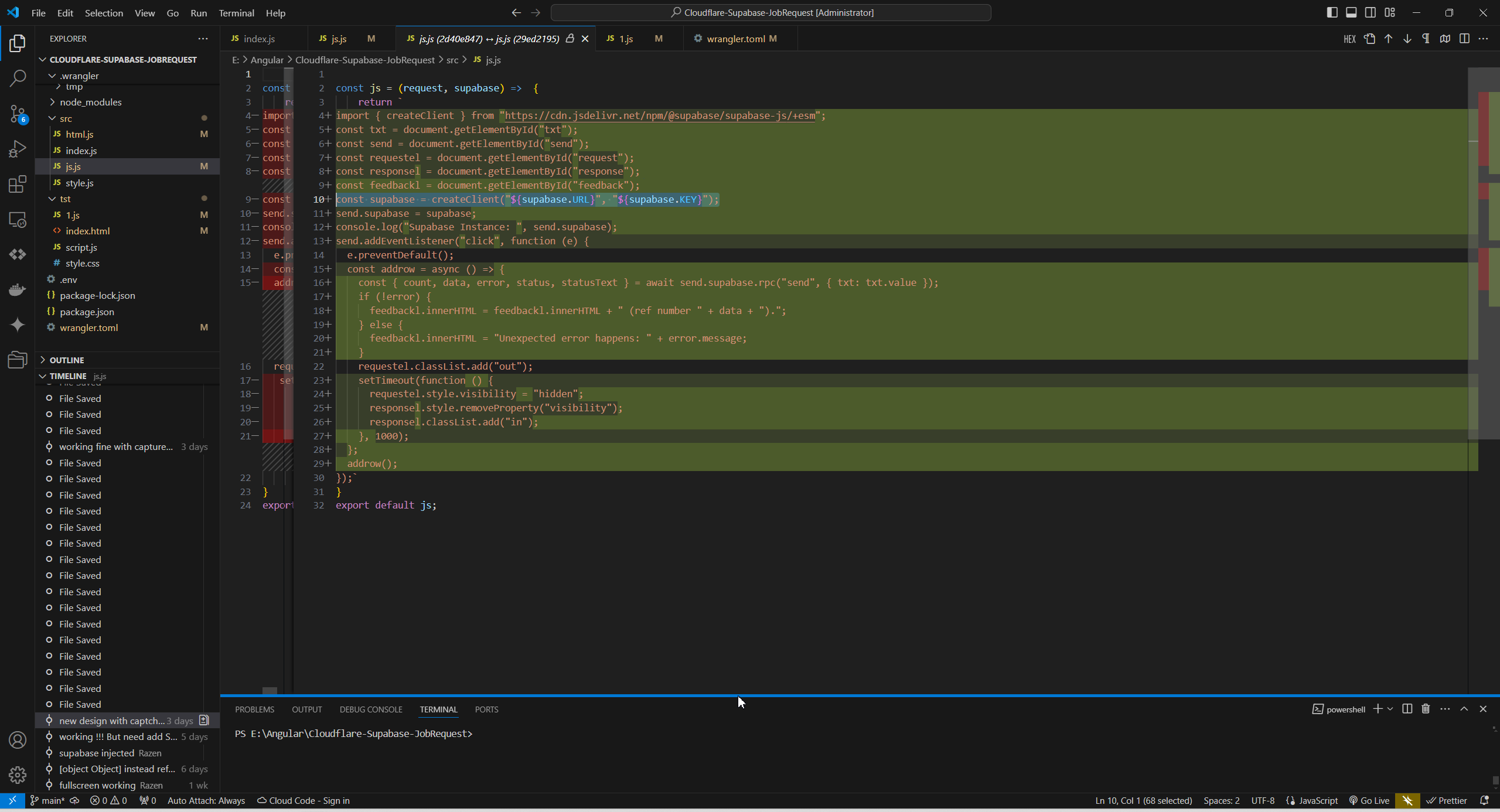Open Run and Debug view
The width and height of the screenshot is (1500, 812).
(18, 149)
